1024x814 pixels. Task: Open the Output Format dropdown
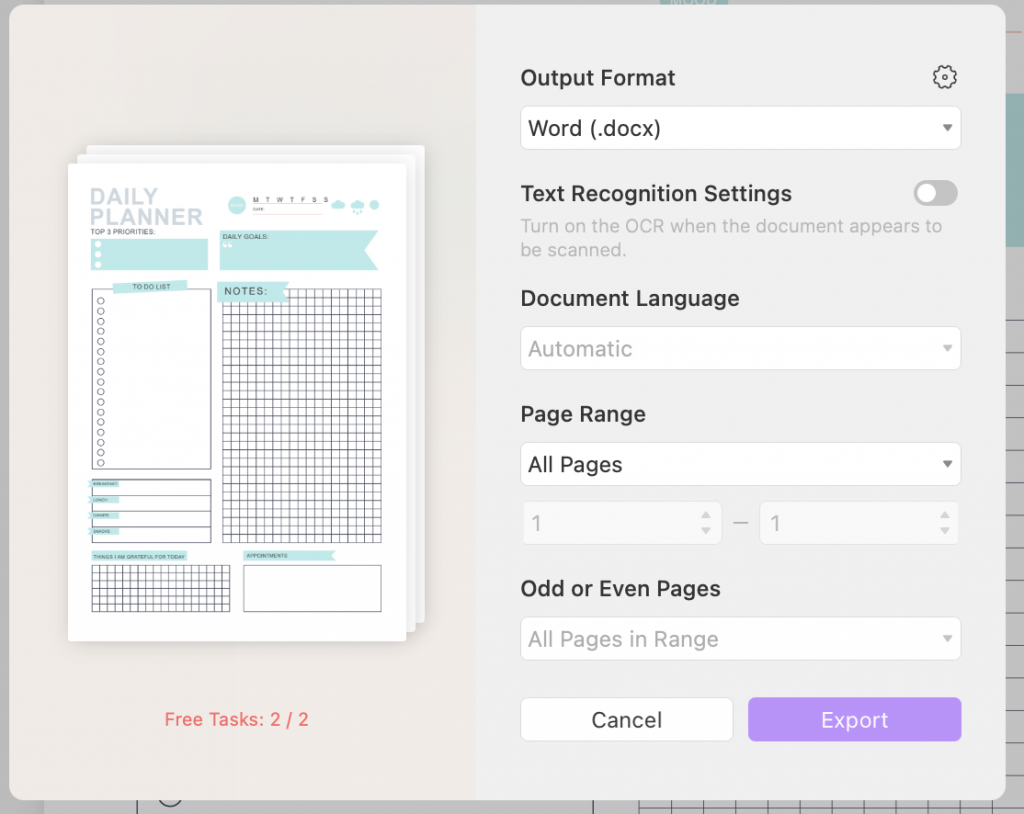pos(740,128)
